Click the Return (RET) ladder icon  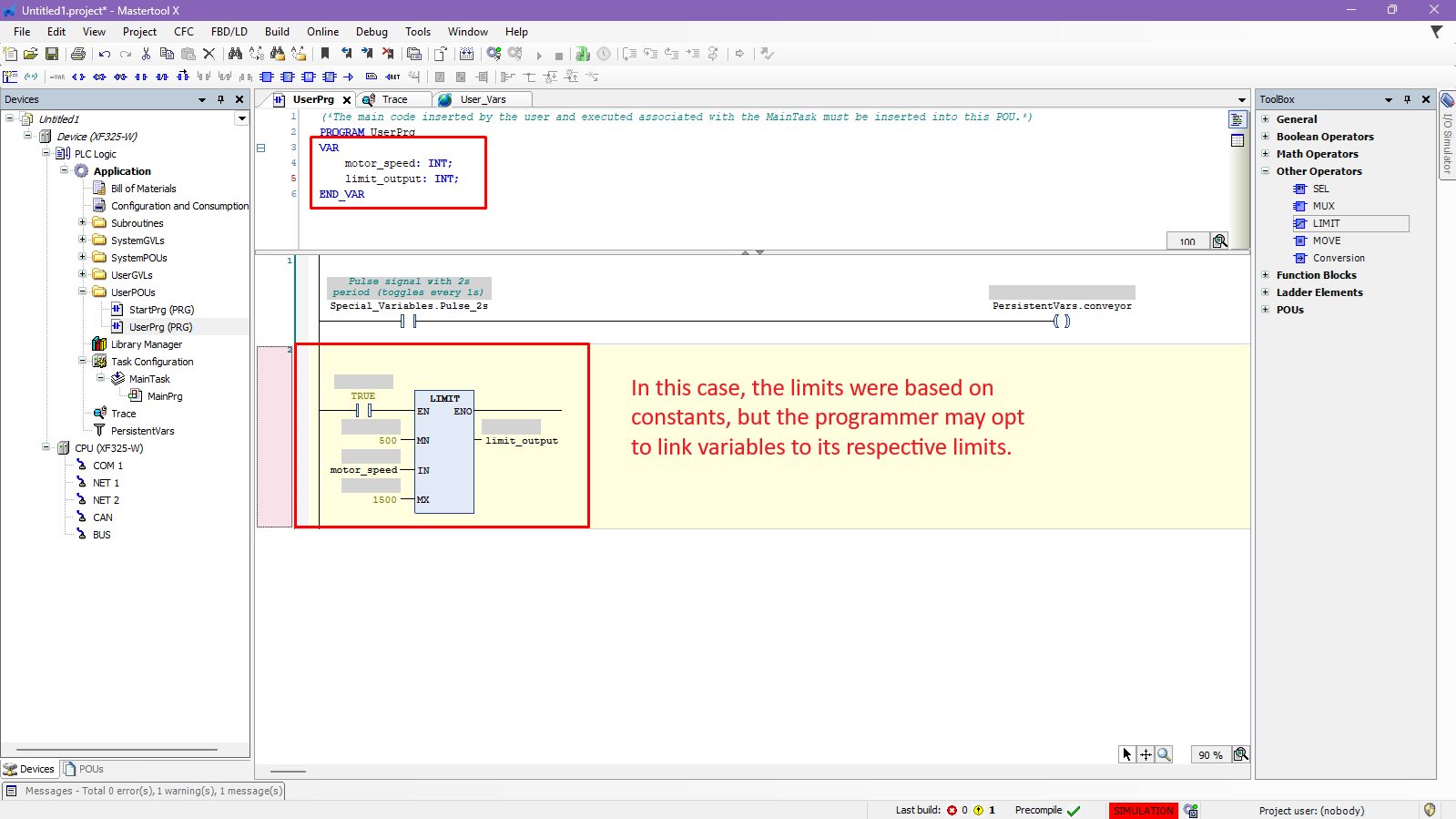pyautogui.click(x=392, y=77)
